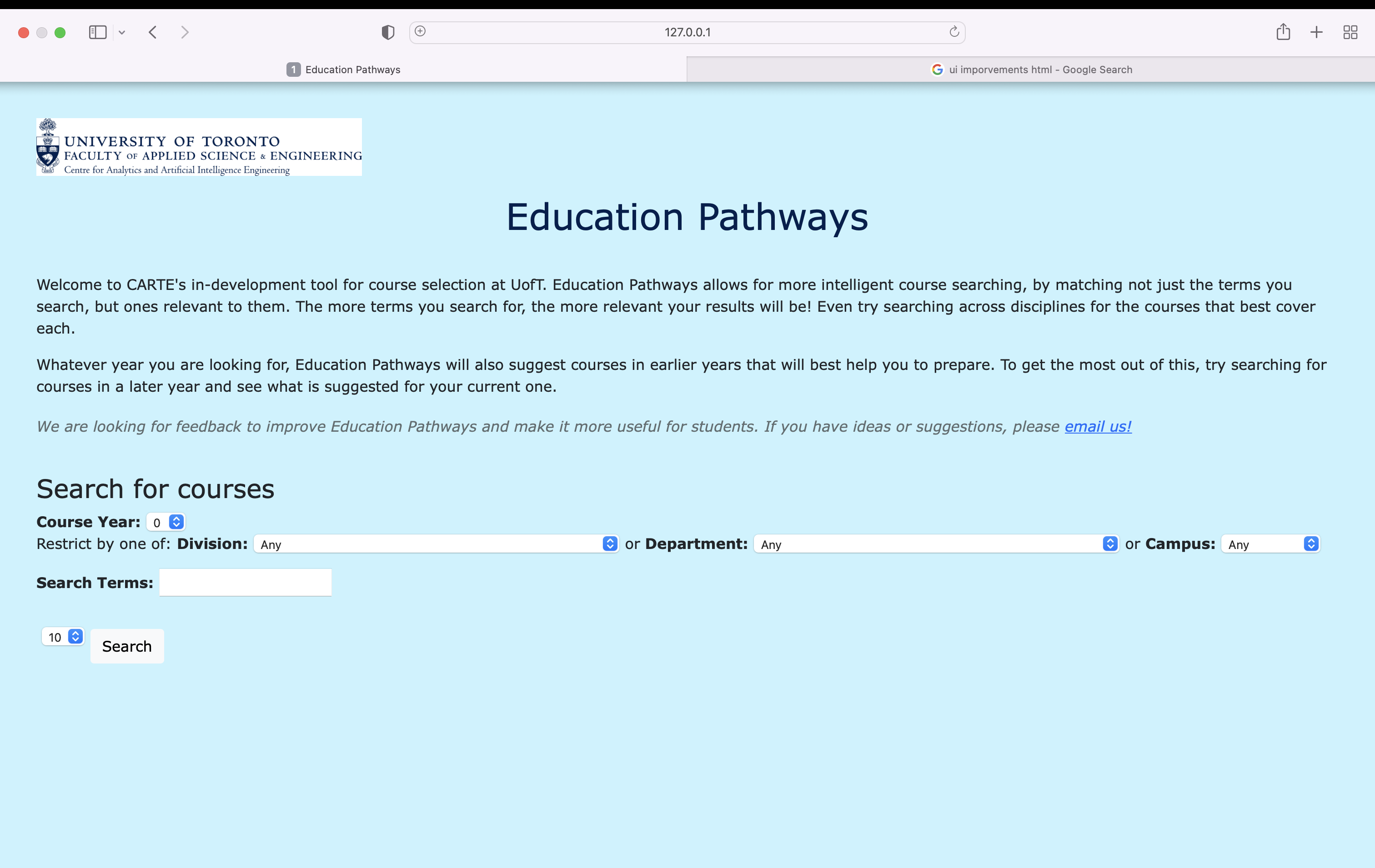The width and height of the screenshot is (1375, 868).
Task: Open the results count dropdown showing 10
Action: tap(63, 636)
